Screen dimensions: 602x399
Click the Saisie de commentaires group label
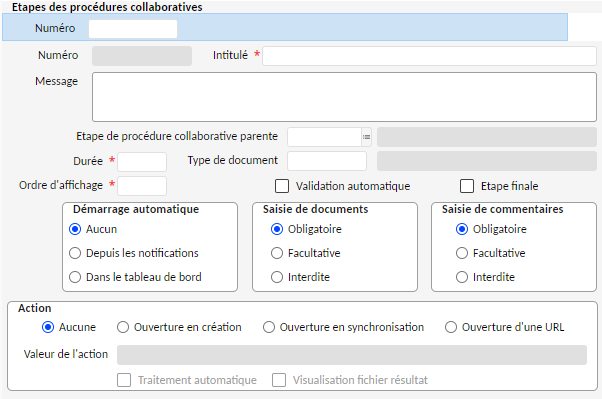[x=503, y=209]
